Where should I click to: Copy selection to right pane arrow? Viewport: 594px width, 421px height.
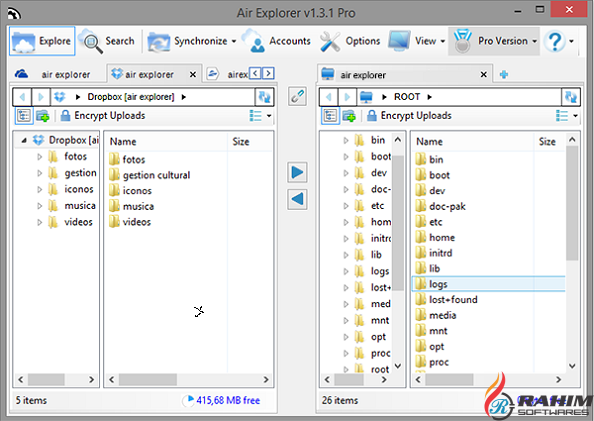297,172
